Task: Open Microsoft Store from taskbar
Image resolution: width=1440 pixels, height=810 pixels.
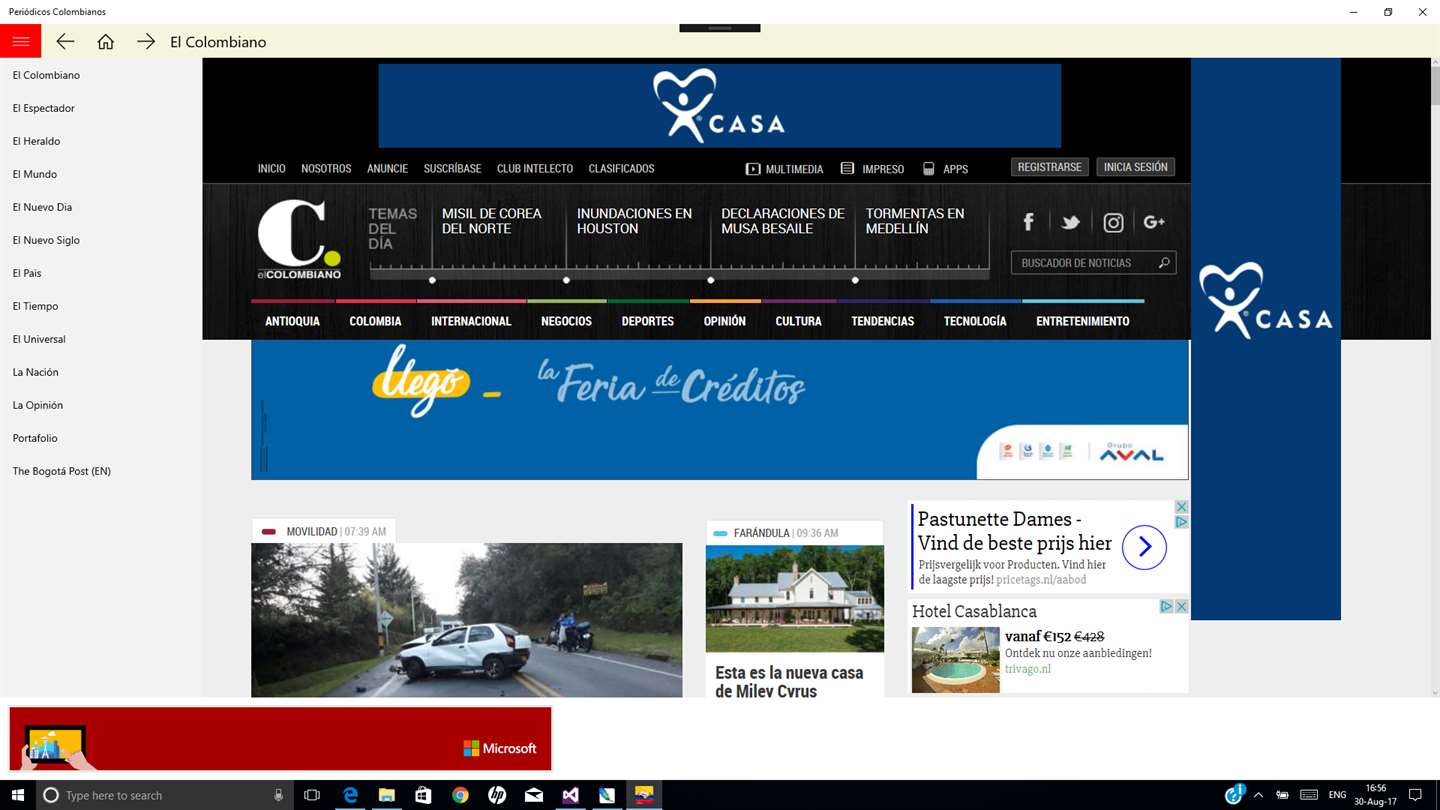Action: (423, 795)
